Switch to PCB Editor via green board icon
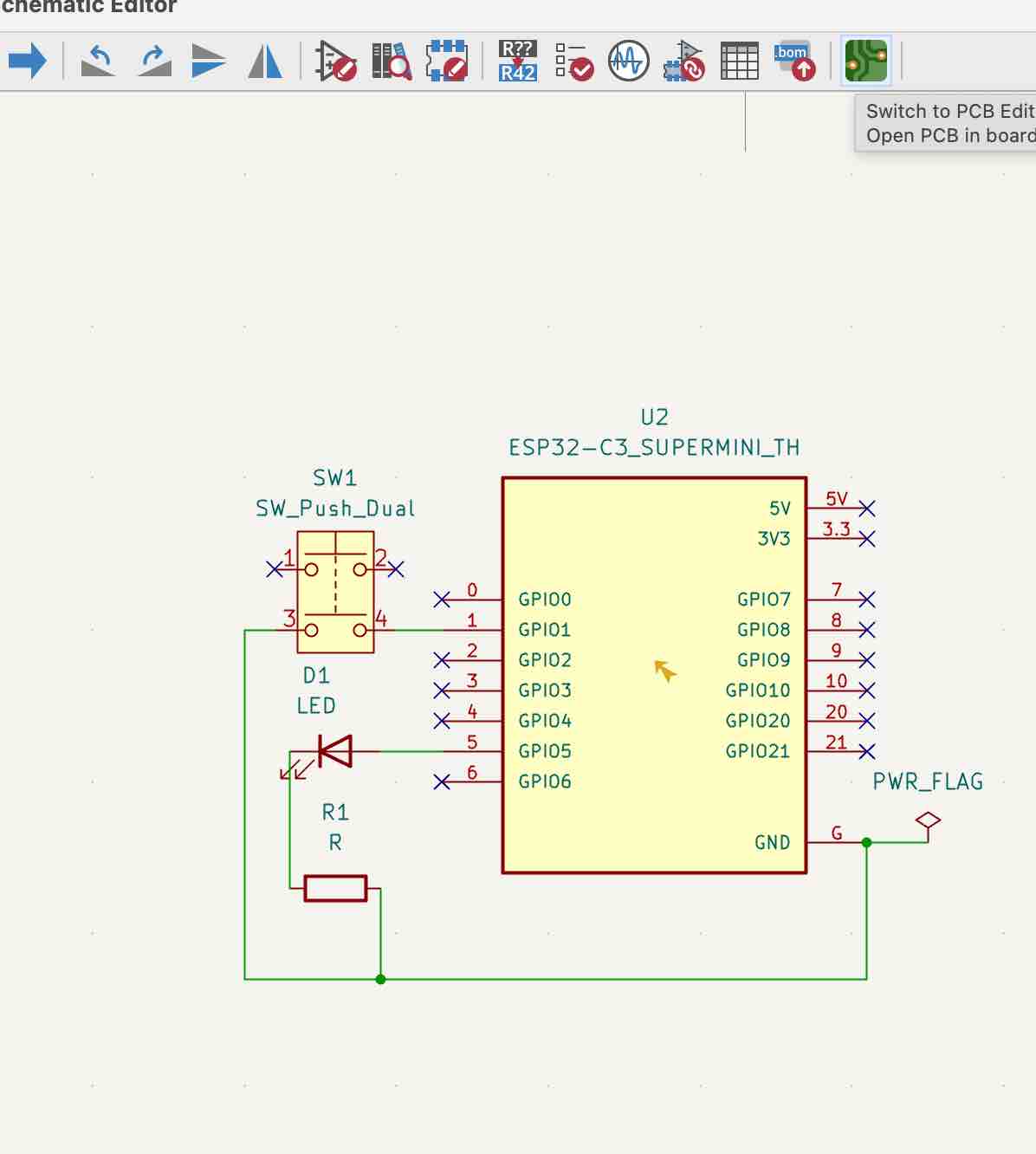 pyautogui.click(x=866, y=62)
